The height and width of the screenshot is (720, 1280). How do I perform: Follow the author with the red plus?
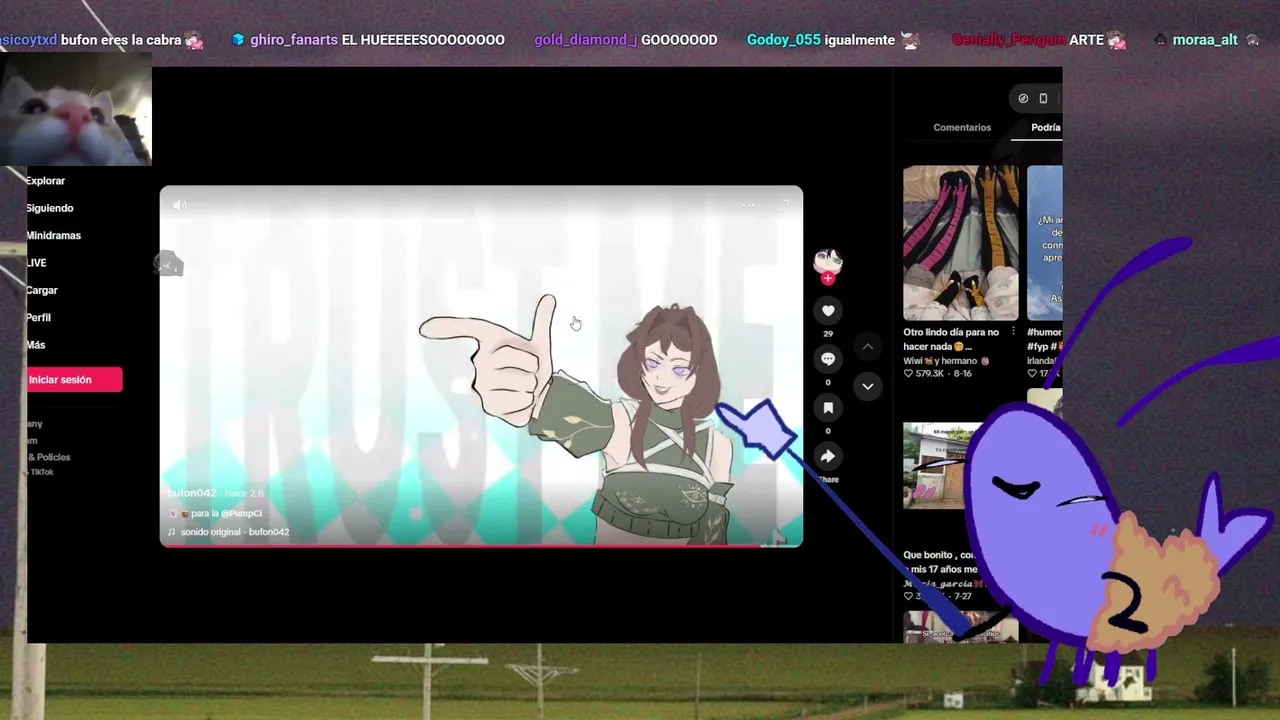(827, 279)
